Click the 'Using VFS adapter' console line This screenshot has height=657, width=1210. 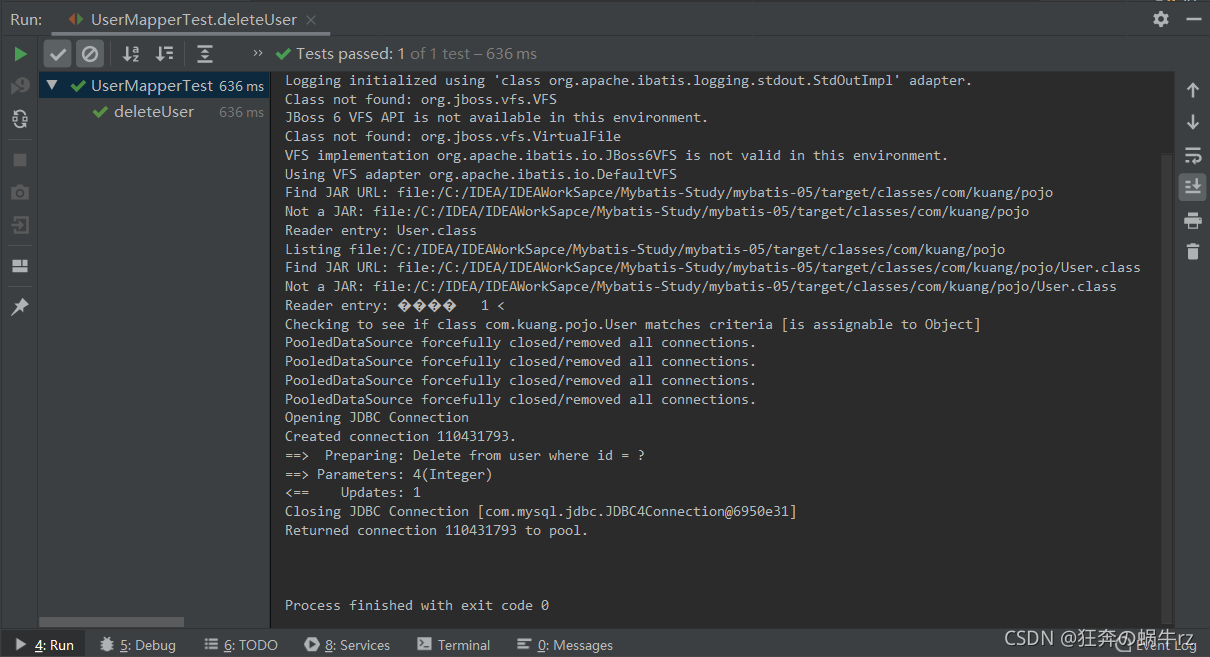(x=481, y=174)
